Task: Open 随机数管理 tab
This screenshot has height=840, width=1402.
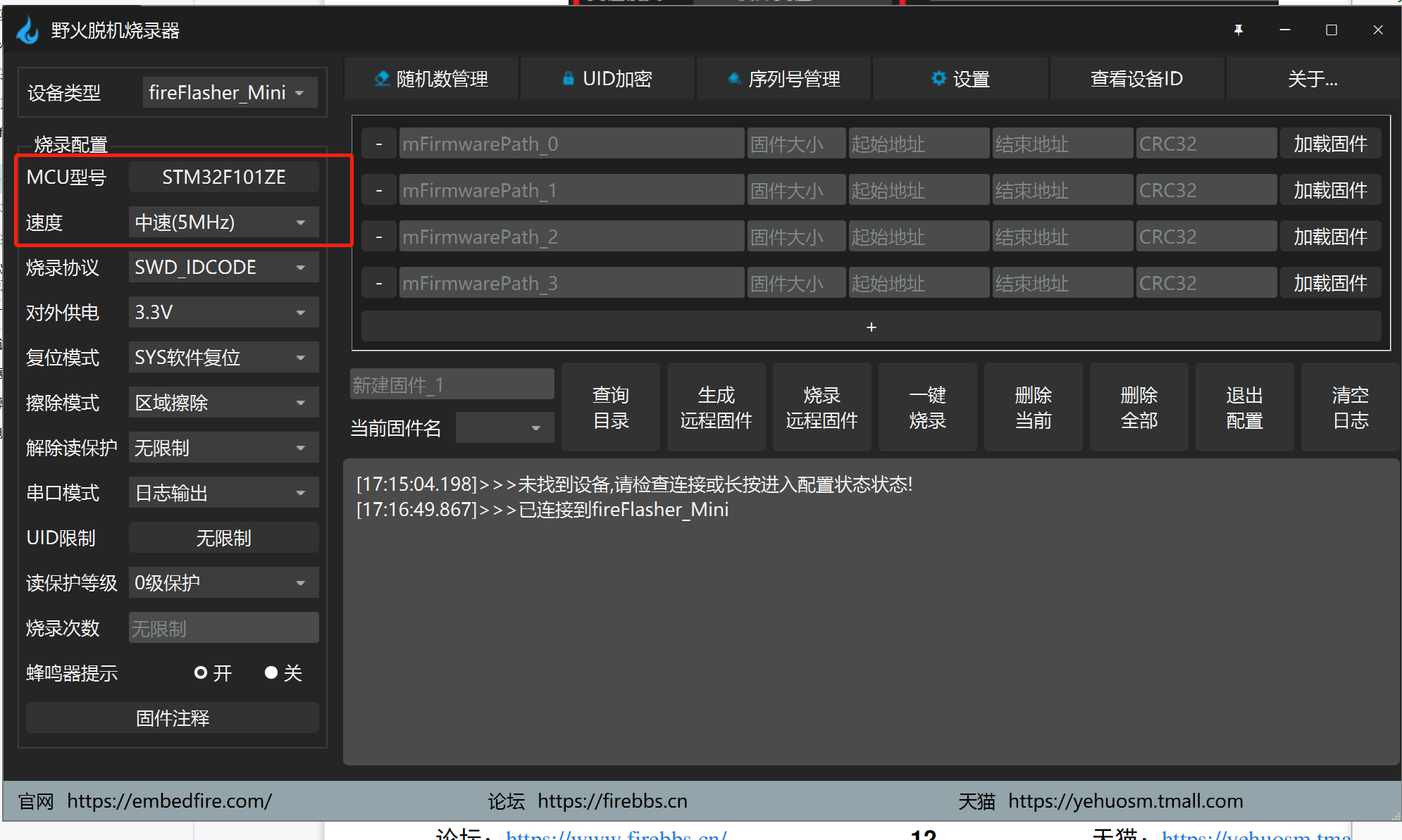Action: pyautogui.click(x=431, y=79)
